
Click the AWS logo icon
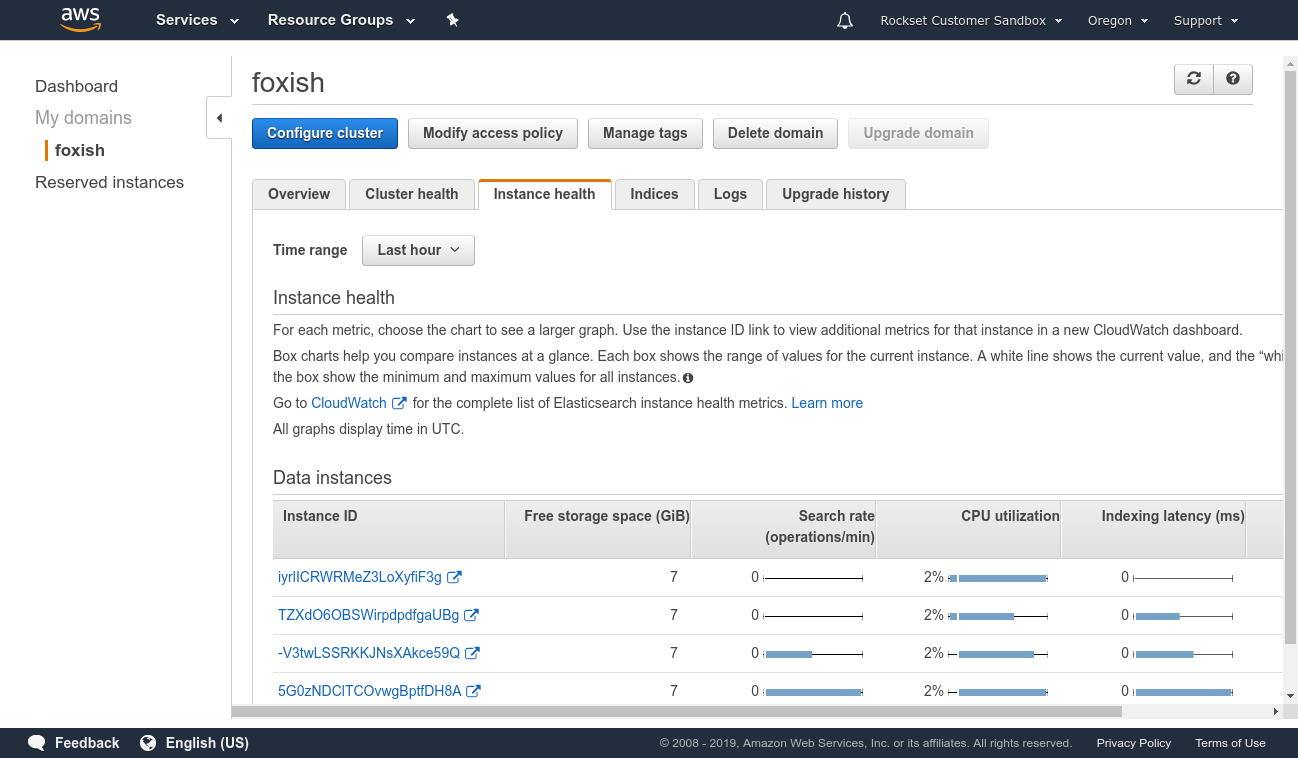click(x=81, y=19)
